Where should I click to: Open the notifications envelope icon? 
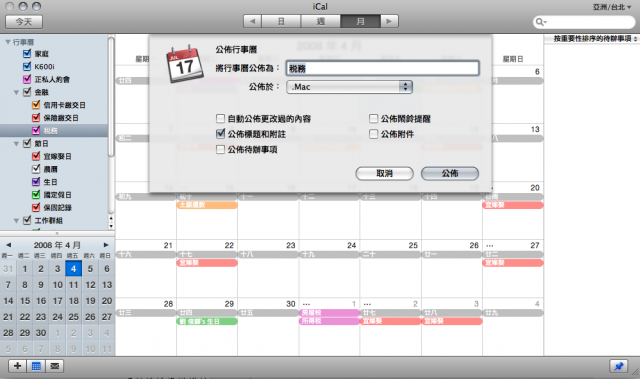coord(55,366)
